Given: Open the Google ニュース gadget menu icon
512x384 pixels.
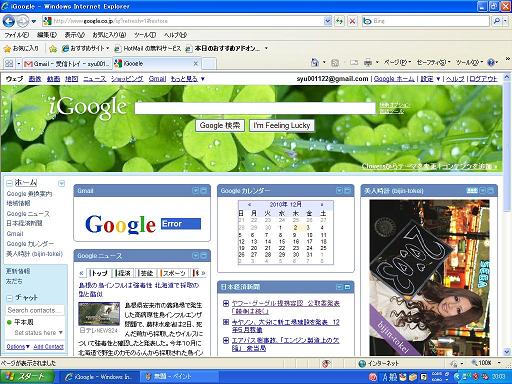Looking at the screenshot, I should click(195, 256).
